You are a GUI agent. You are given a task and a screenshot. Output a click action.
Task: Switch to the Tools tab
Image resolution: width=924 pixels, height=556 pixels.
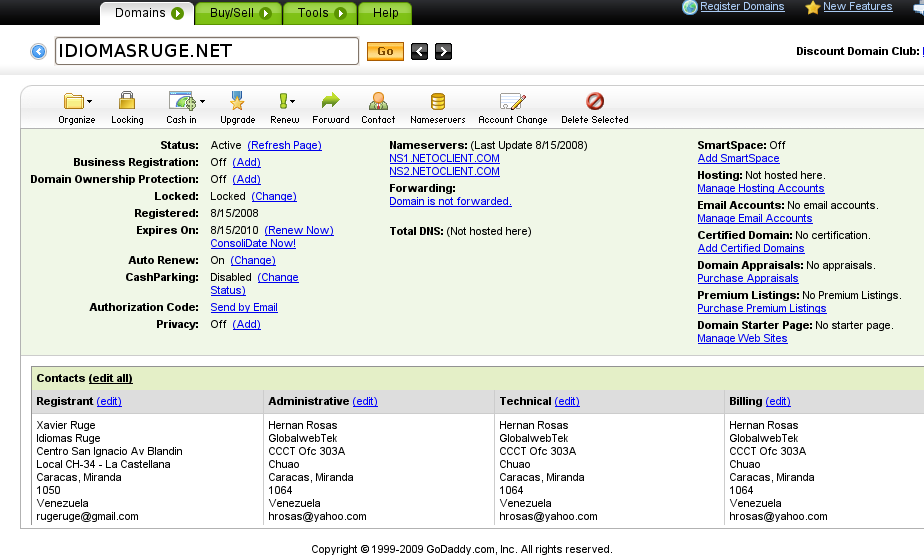click(319, 13)
